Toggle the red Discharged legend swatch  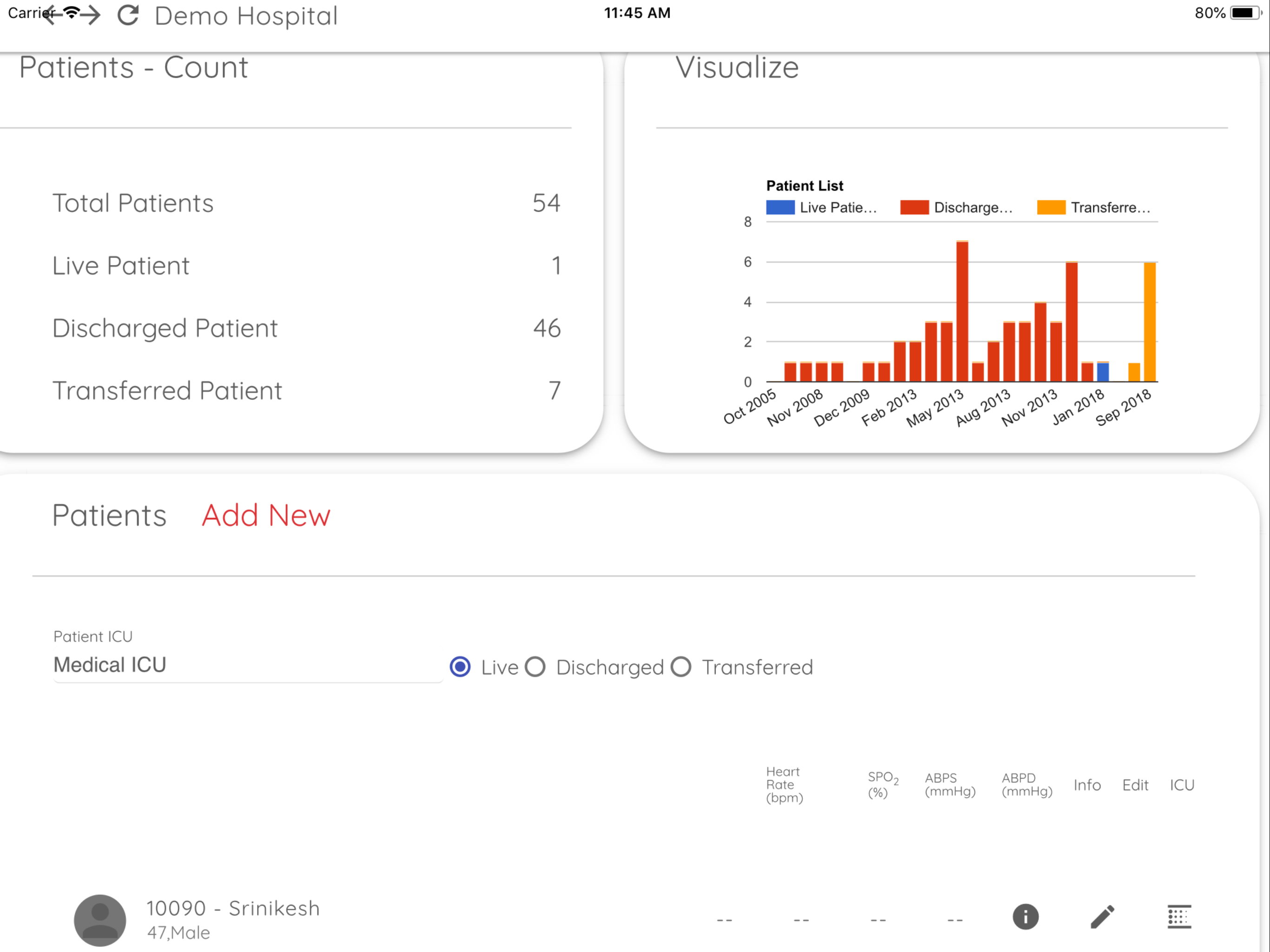click(x=914, y=207)
